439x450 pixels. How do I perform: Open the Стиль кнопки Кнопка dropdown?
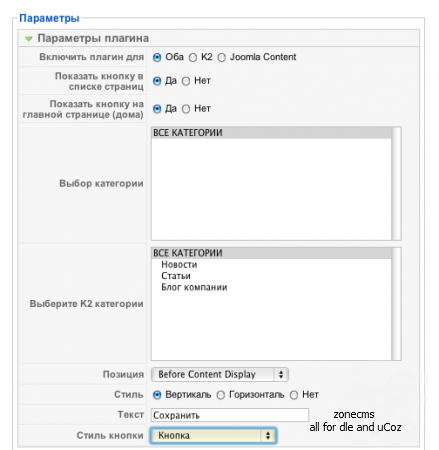tap(213, 435)
